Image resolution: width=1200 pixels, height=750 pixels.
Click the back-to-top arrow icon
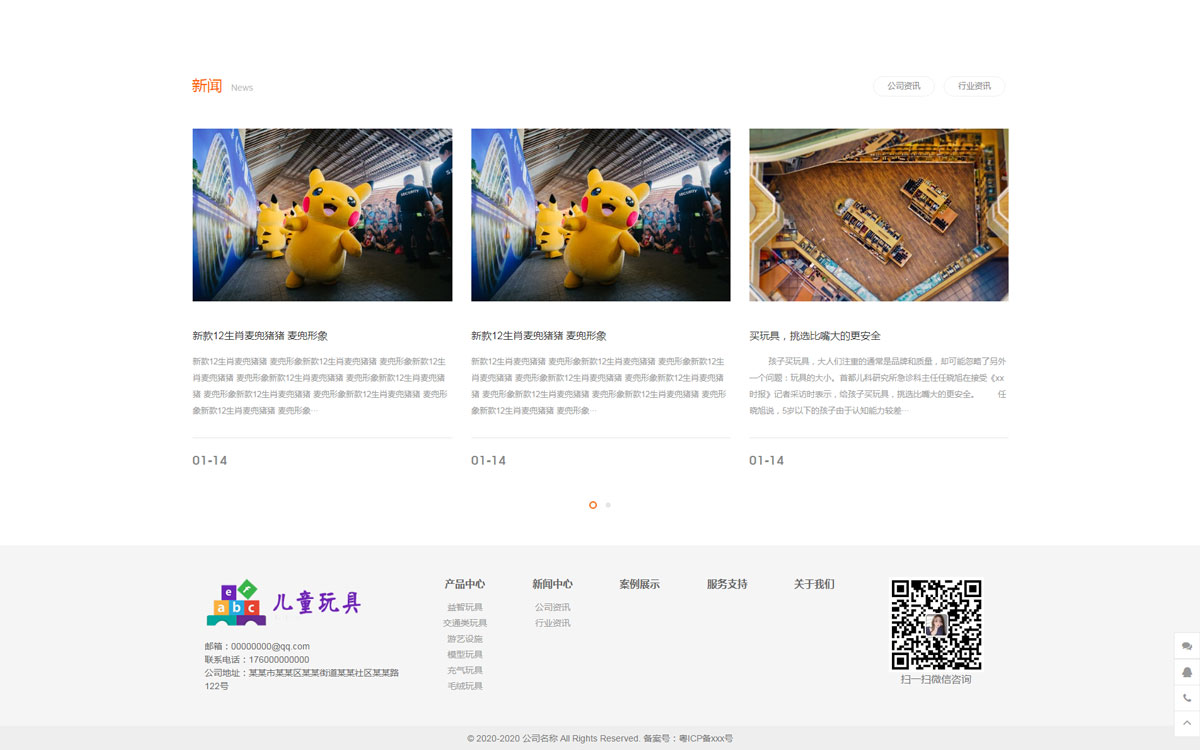tap(1187, 723)
